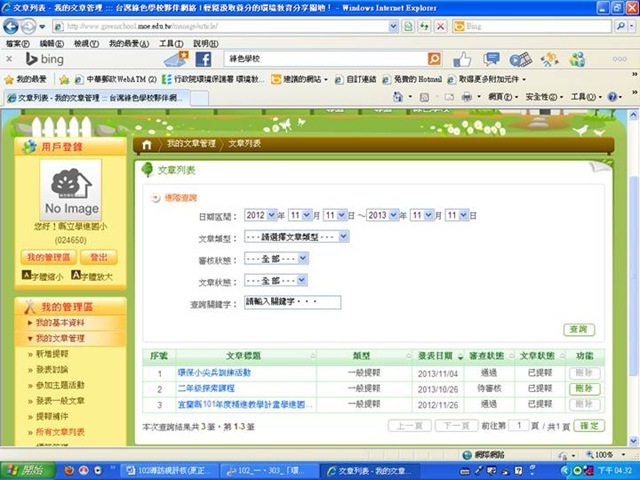Click the No Image user avatar

(x=71, y=190)
